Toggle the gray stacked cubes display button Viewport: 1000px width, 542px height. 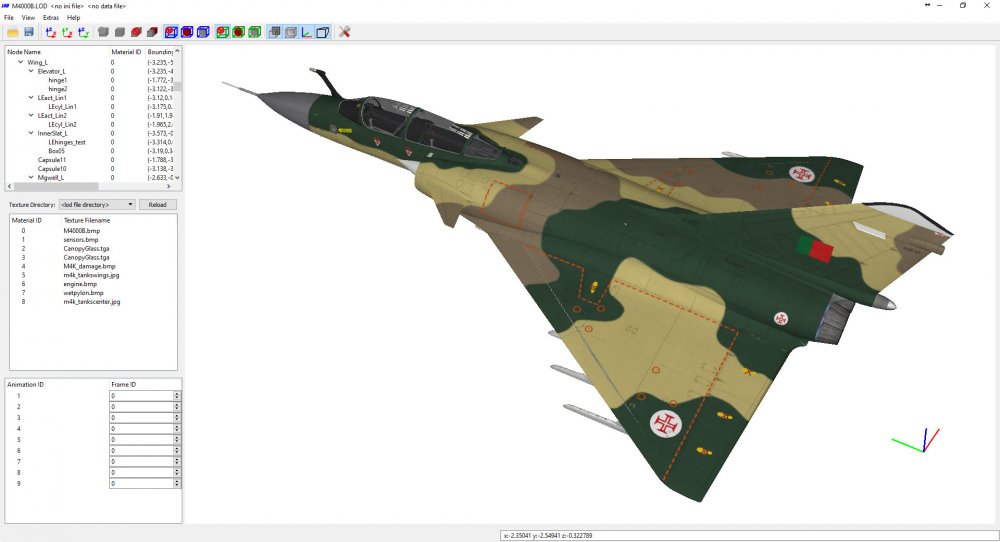coord(274,32)
